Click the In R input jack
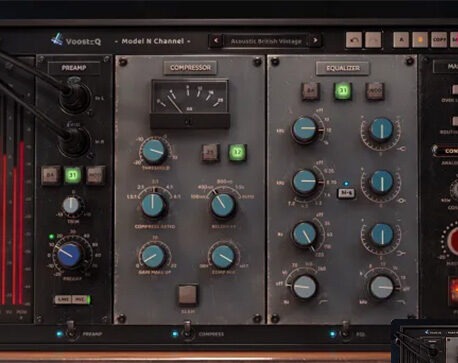Screen dimensions: 458x363 click(75, 141)
